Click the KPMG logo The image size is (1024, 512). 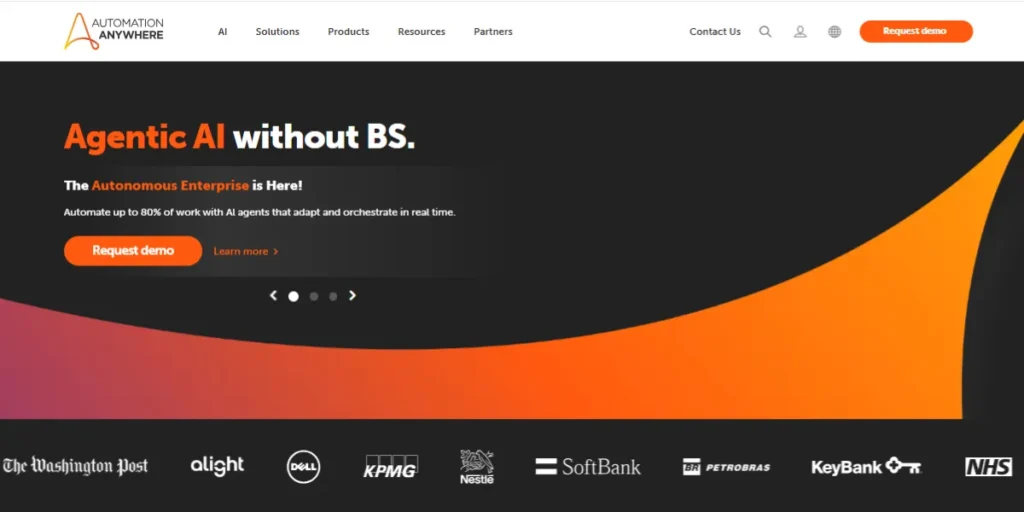click(390, 466)
